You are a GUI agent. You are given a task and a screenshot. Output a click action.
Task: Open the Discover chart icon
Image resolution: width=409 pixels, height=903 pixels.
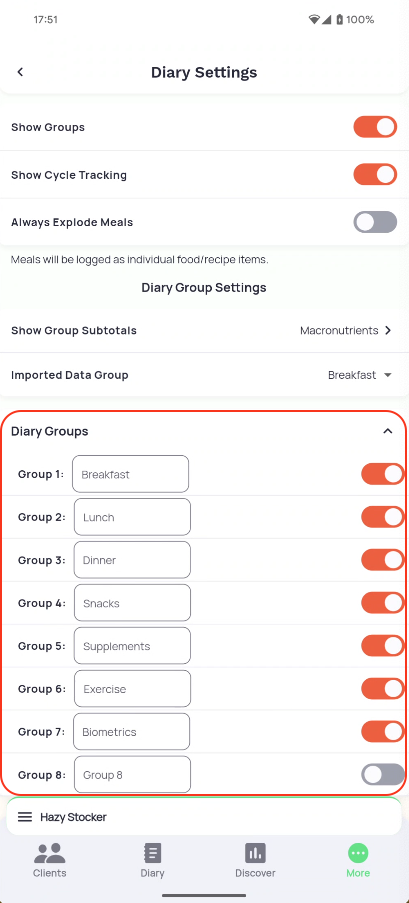point(255,853)
